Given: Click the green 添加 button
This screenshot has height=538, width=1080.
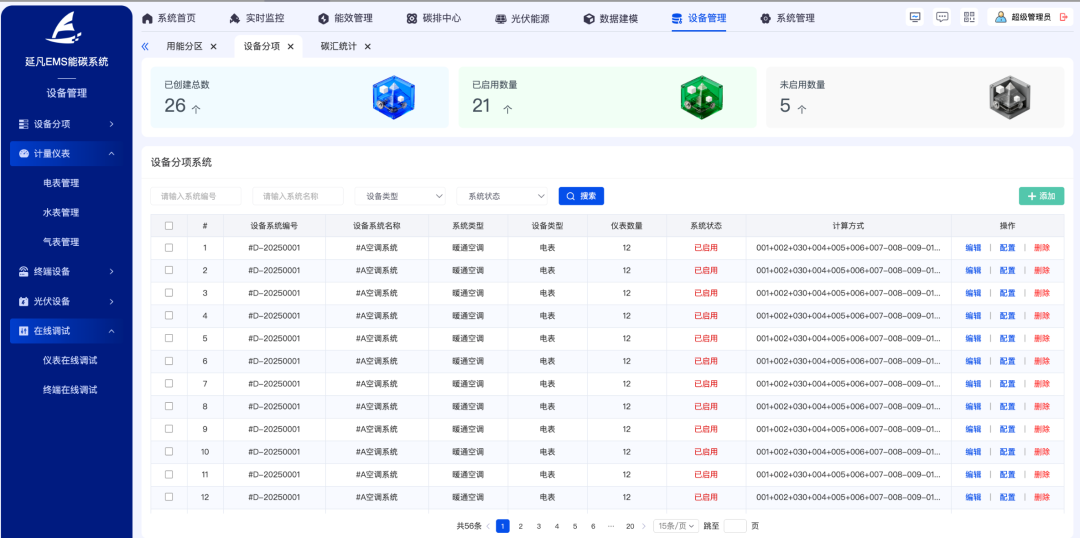Looking at the screenshot, I should point(1041,196).
